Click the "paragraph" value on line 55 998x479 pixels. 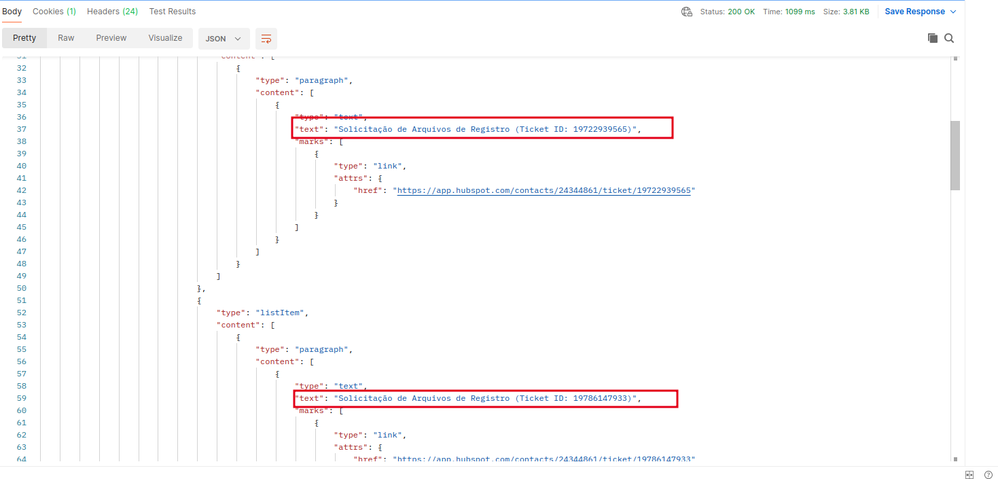[322, 349]
